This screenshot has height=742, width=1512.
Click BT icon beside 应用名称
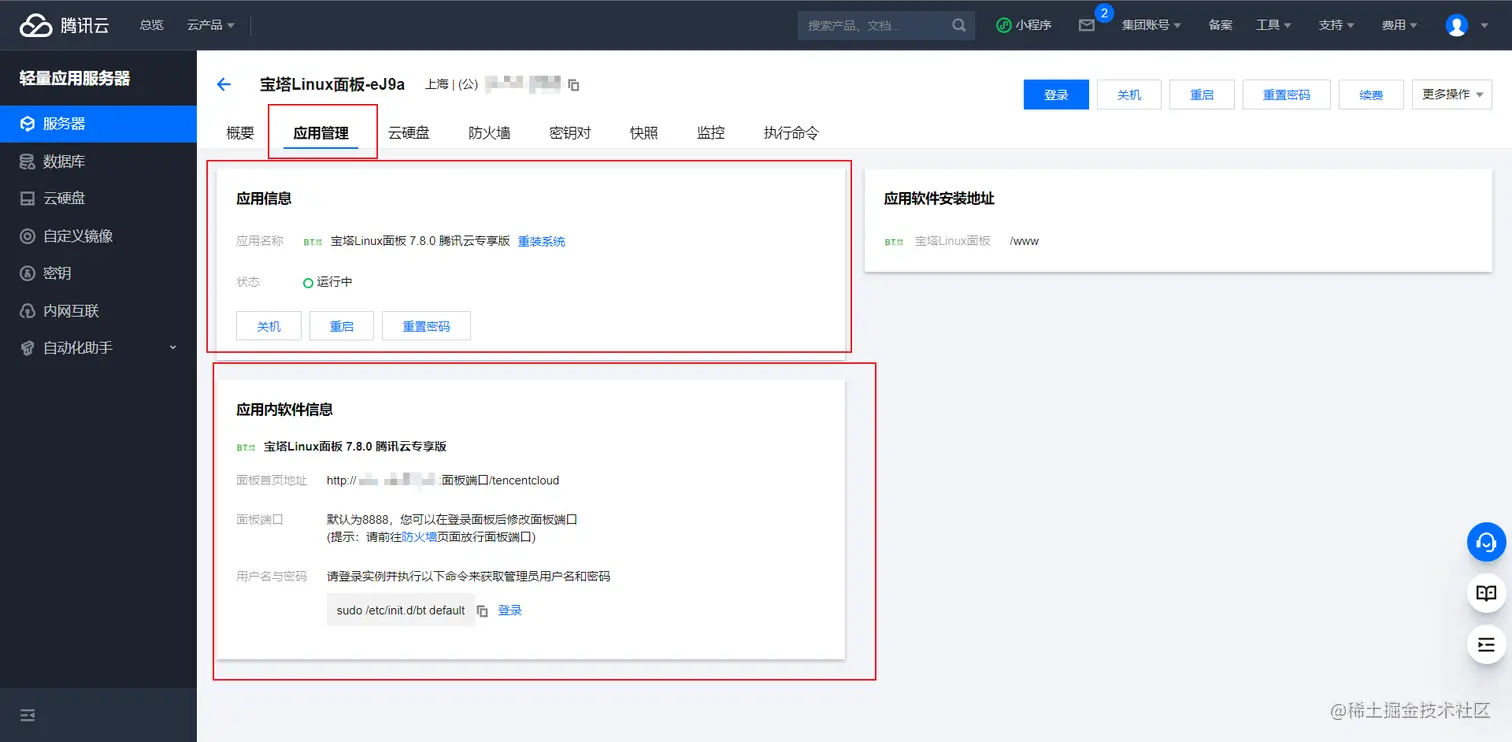312,242
